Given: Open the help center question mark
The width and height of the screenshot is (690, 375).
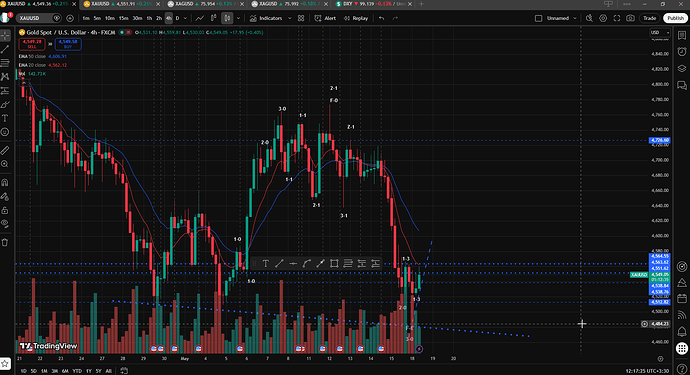Looking at the screenshot, I should click(x=682, y=369).
